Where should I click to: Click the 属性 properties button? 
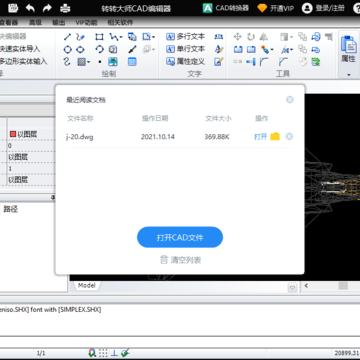tap(348, 49)
